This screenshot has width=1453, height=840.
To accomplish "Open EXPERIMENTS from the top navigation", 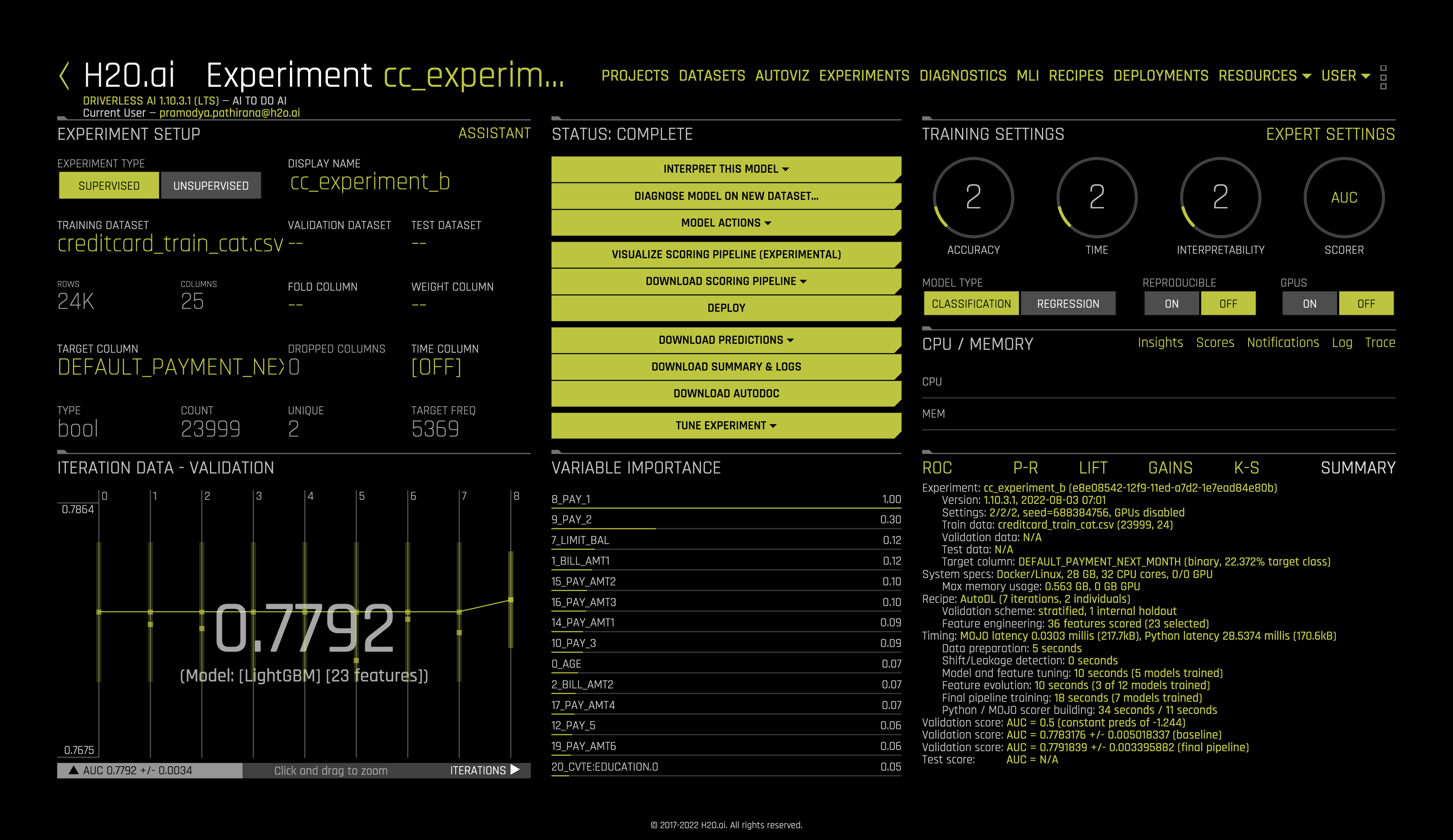I will click(864, 75).
